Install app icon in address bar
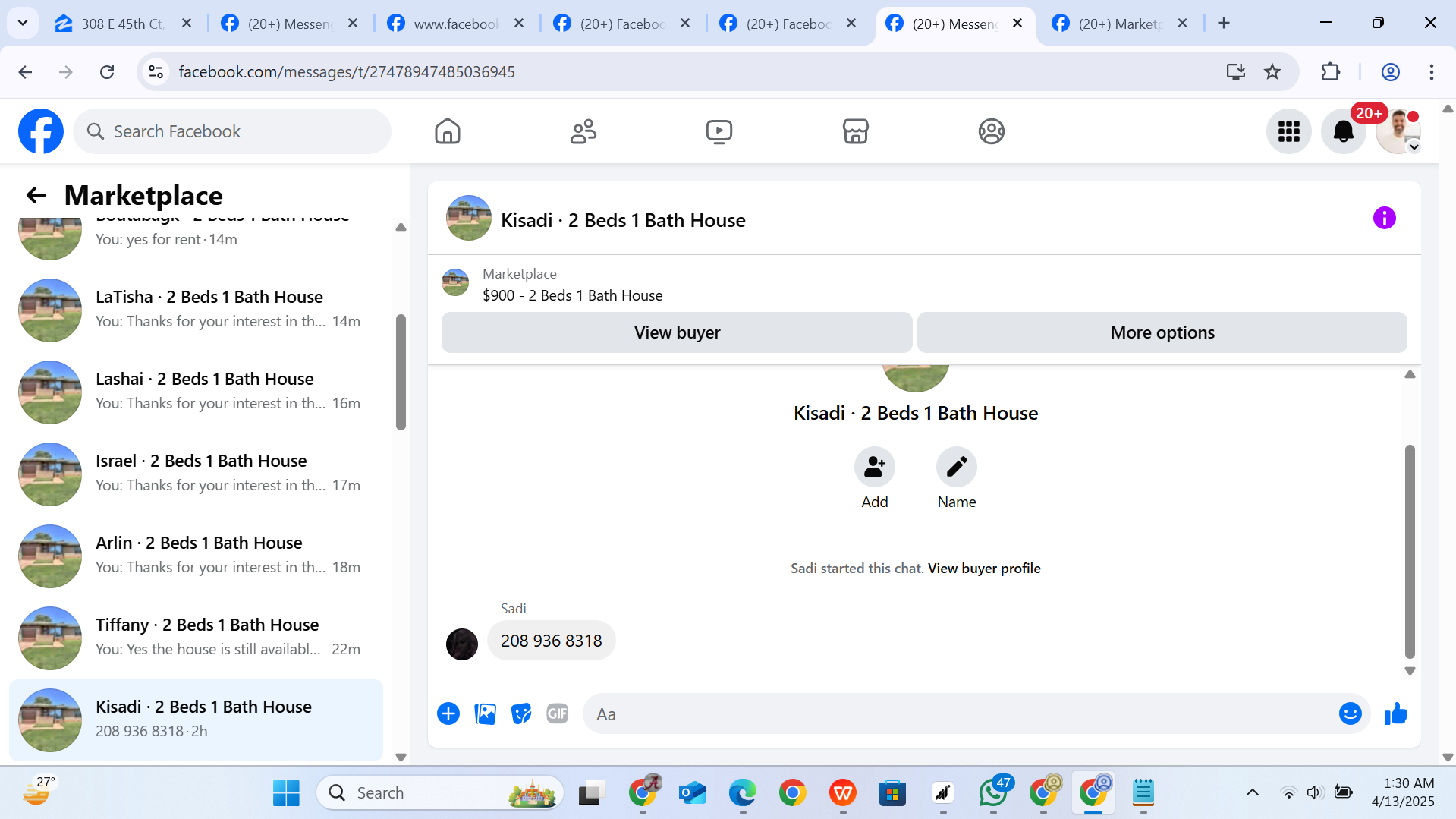The width and height of the screenshot is (1456, 819). [x=1235, y=72]
